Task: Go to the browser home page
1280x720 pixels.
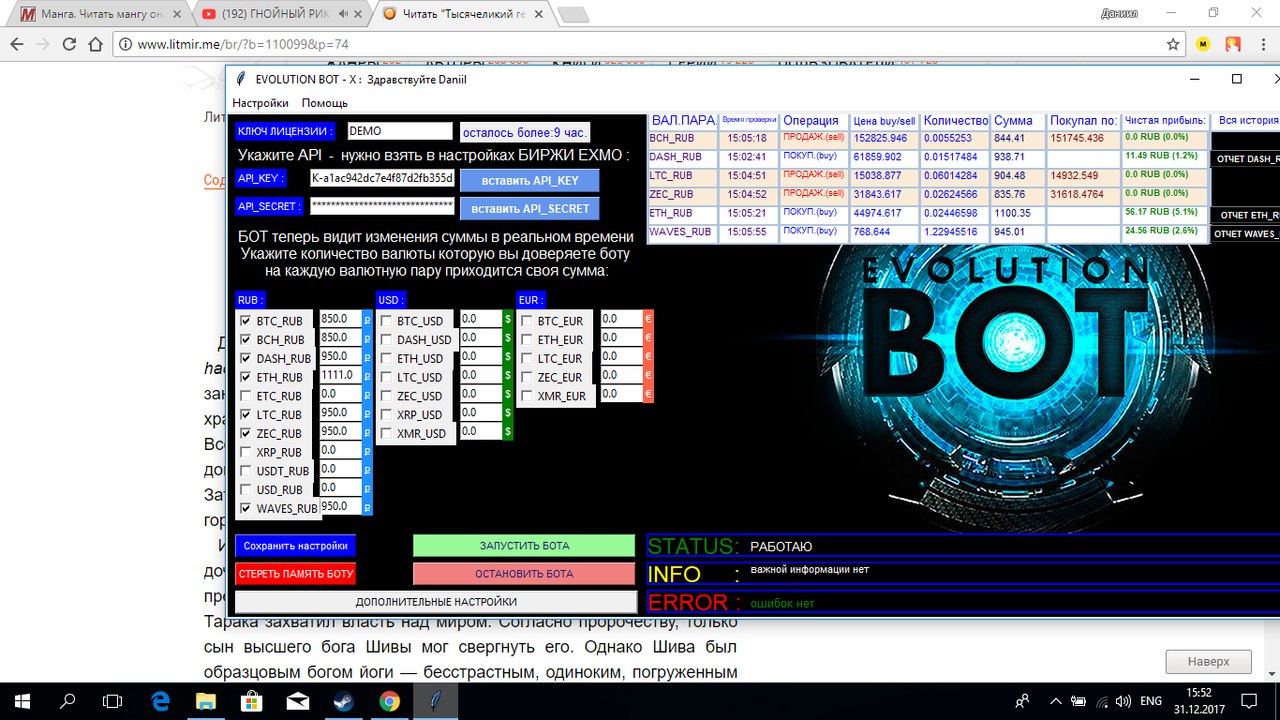Action: click(96, 45)
